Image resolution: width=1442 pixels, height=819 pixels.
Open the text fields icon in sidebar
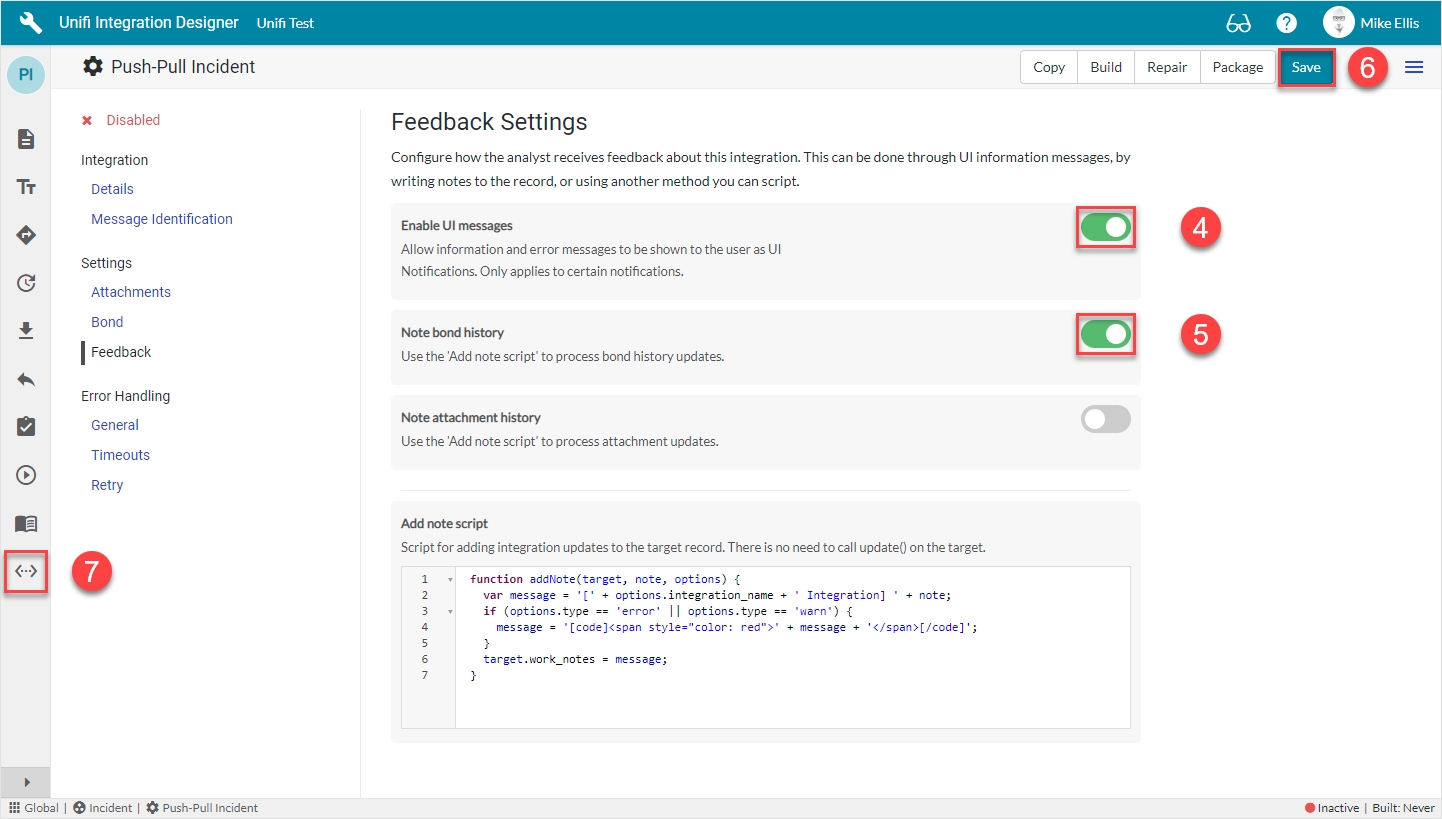coord(26,187)
